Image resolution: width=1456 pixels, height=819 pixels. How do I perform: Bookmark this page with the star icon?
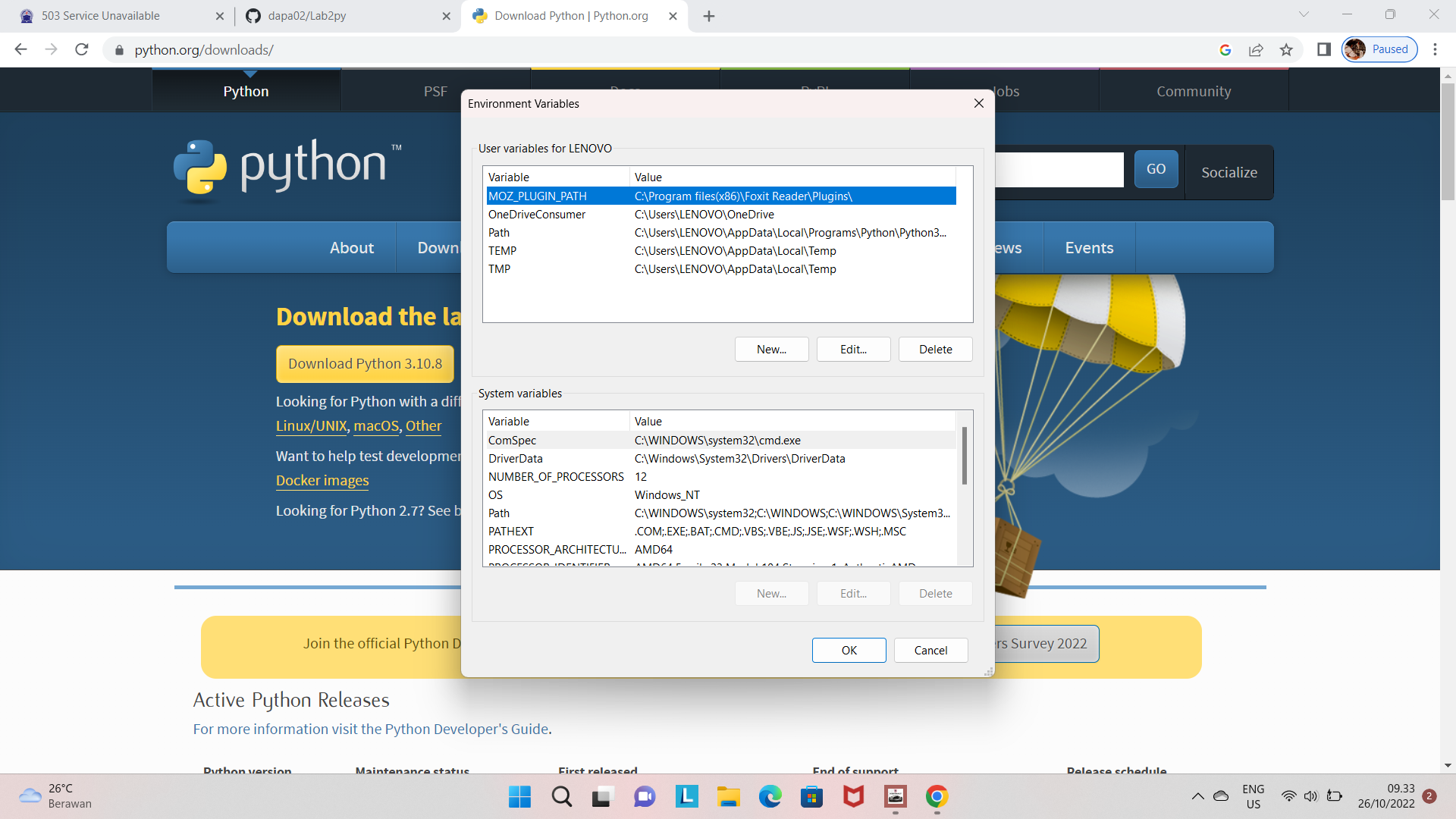[x=1286, y=49]
